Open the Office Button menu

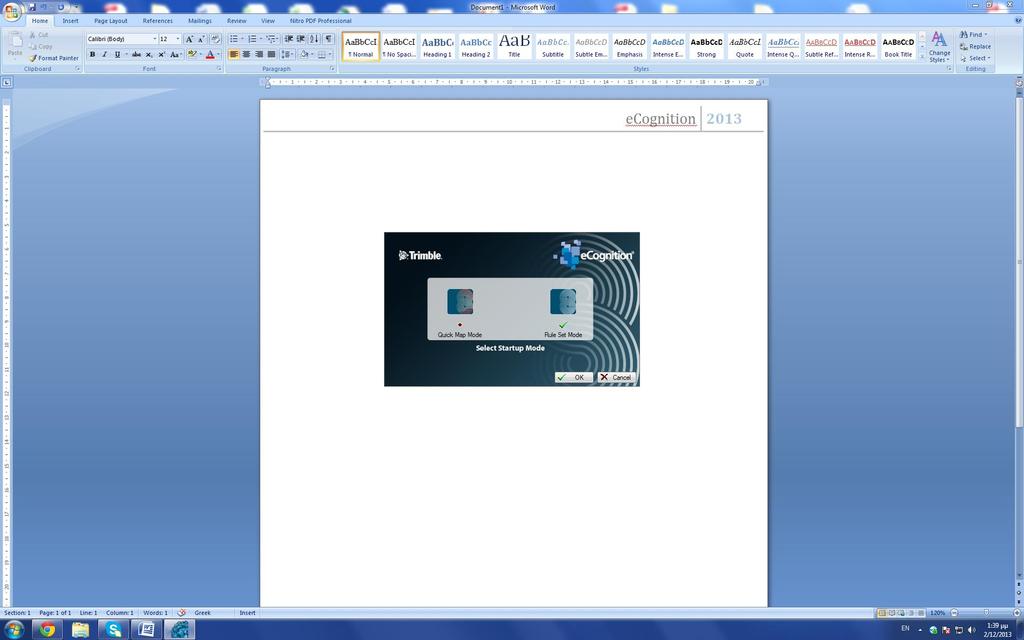coord(11,11)
